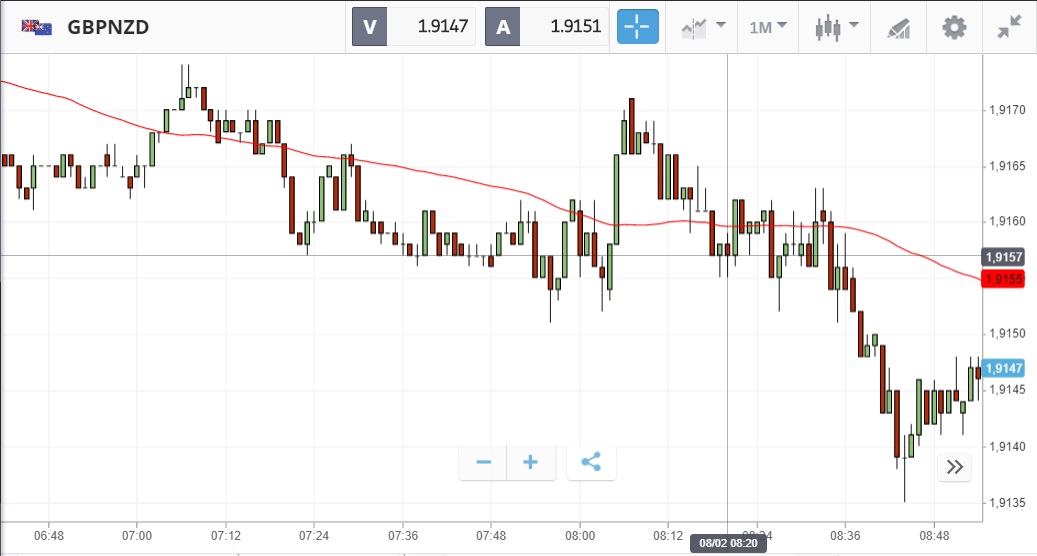The width and height of the screenshot is (1037, 556).
Task: Open the indicators dropdown
Action: [702, 27]
